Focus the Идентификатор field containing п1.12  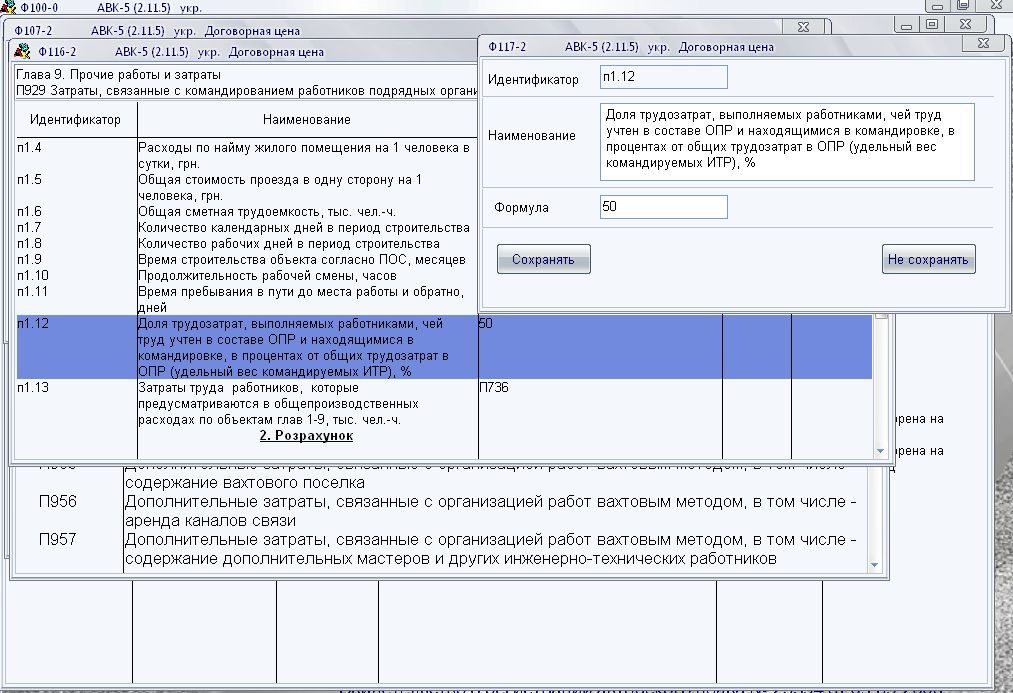[663, 77]
